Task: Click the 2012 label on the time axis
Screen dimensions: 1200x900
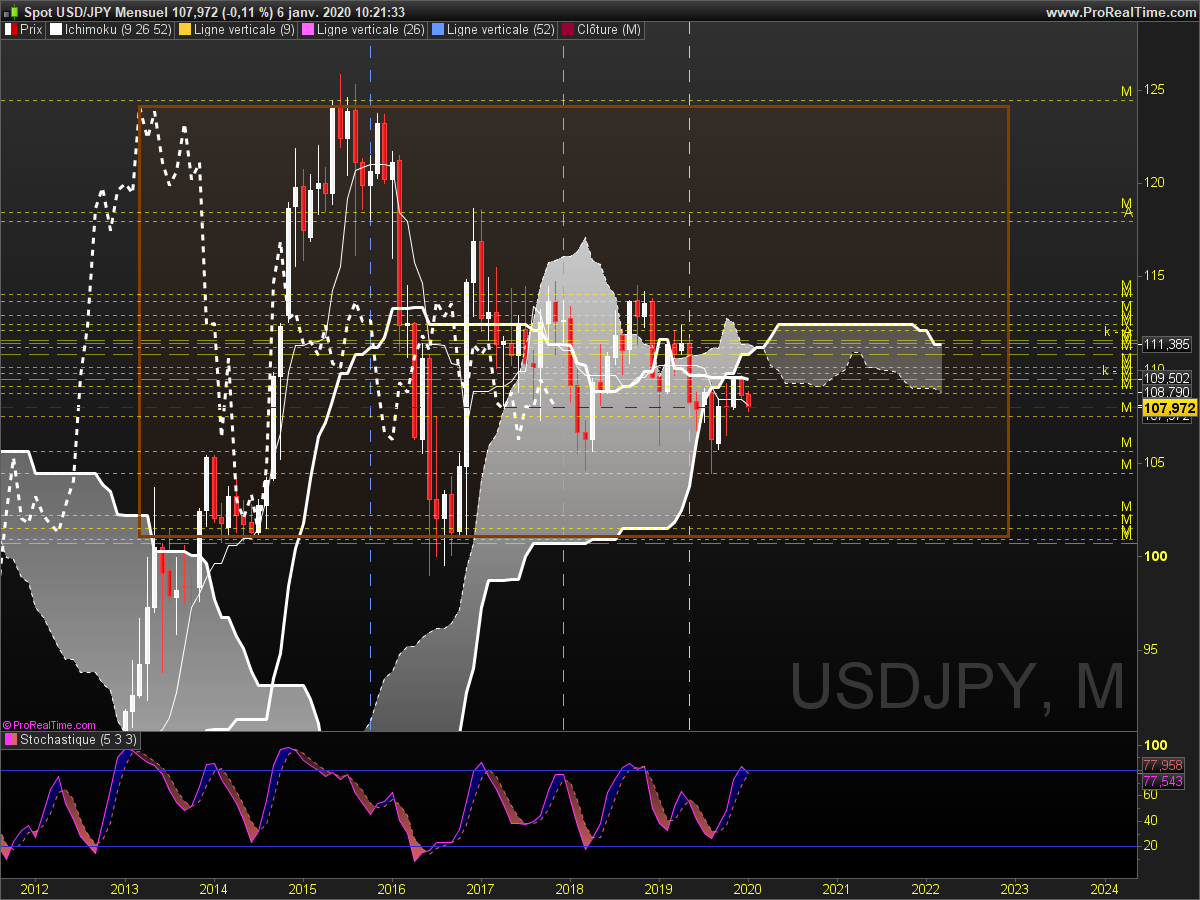Action: click(35, 888)
